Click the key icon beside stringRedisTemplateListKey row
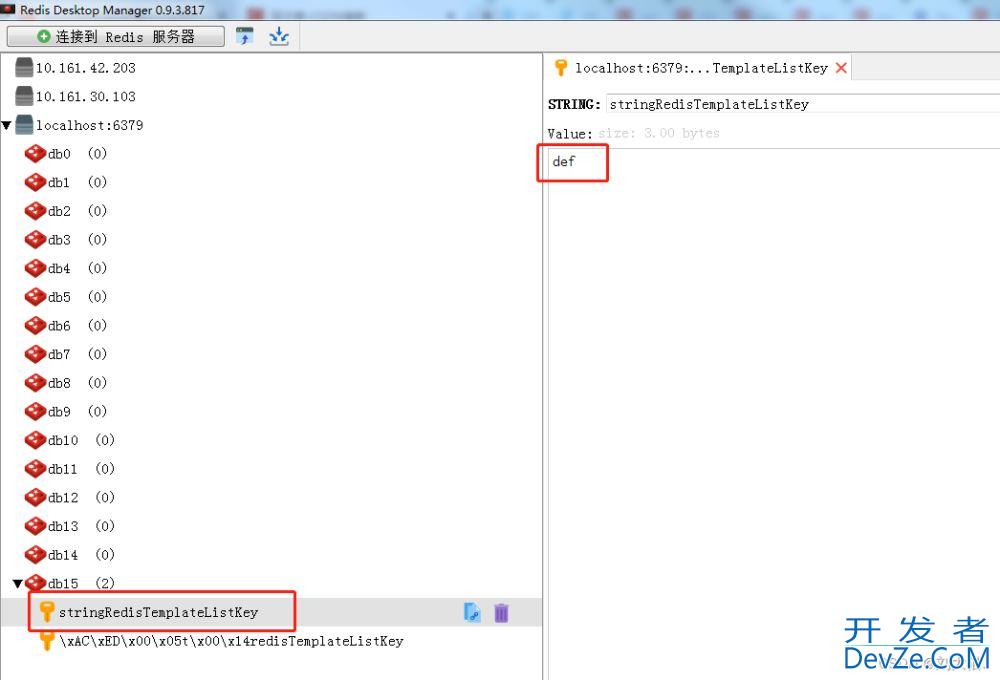 pos(47,611)
